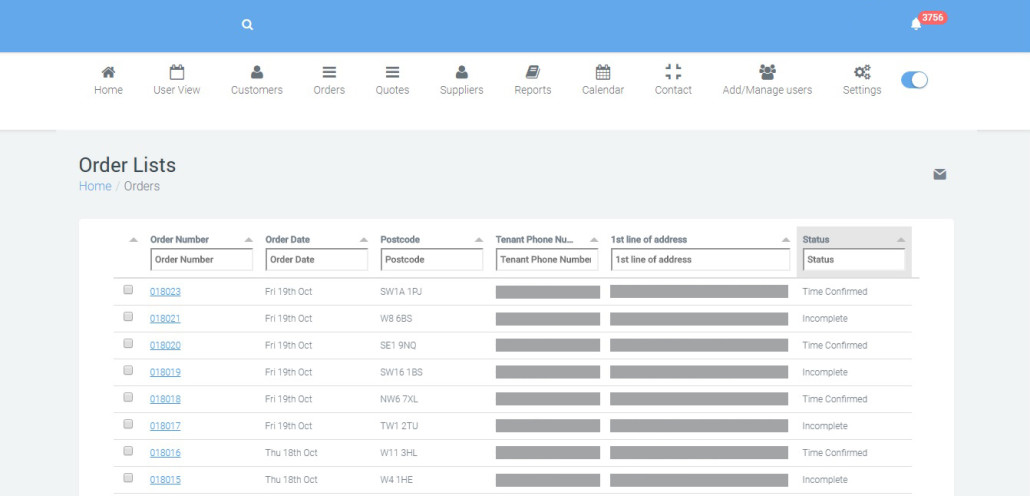
Task: Click the Status filter field
Action: pyautogui.click(x=854, y=259)
